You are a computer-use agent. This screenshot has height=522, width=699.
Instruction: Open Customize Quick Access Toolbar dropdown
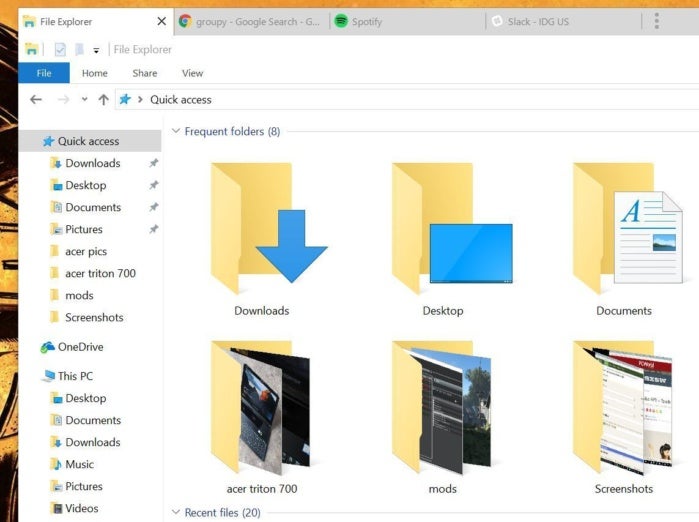[x=96, y=50]
